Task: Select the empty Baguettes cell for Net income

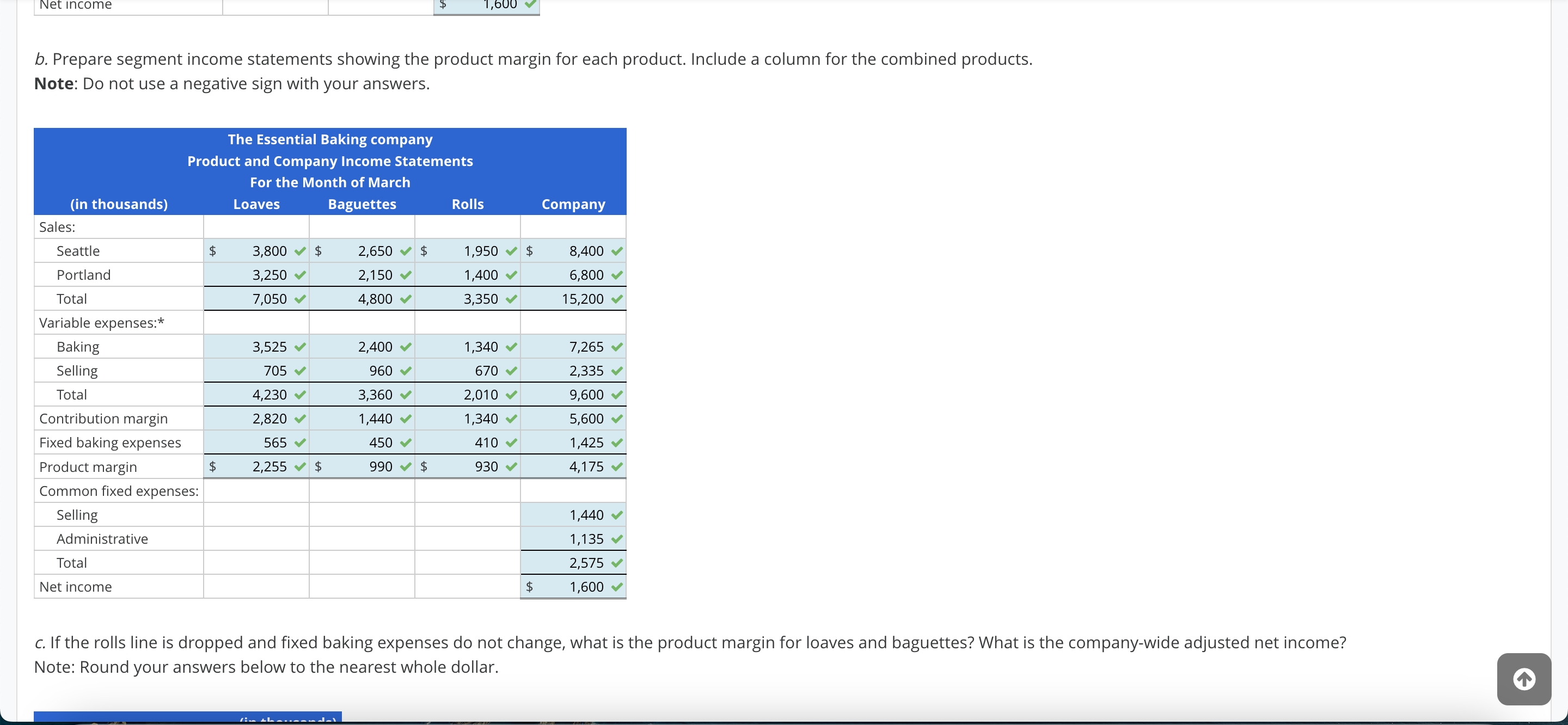Action: click(x=362, y=586)
